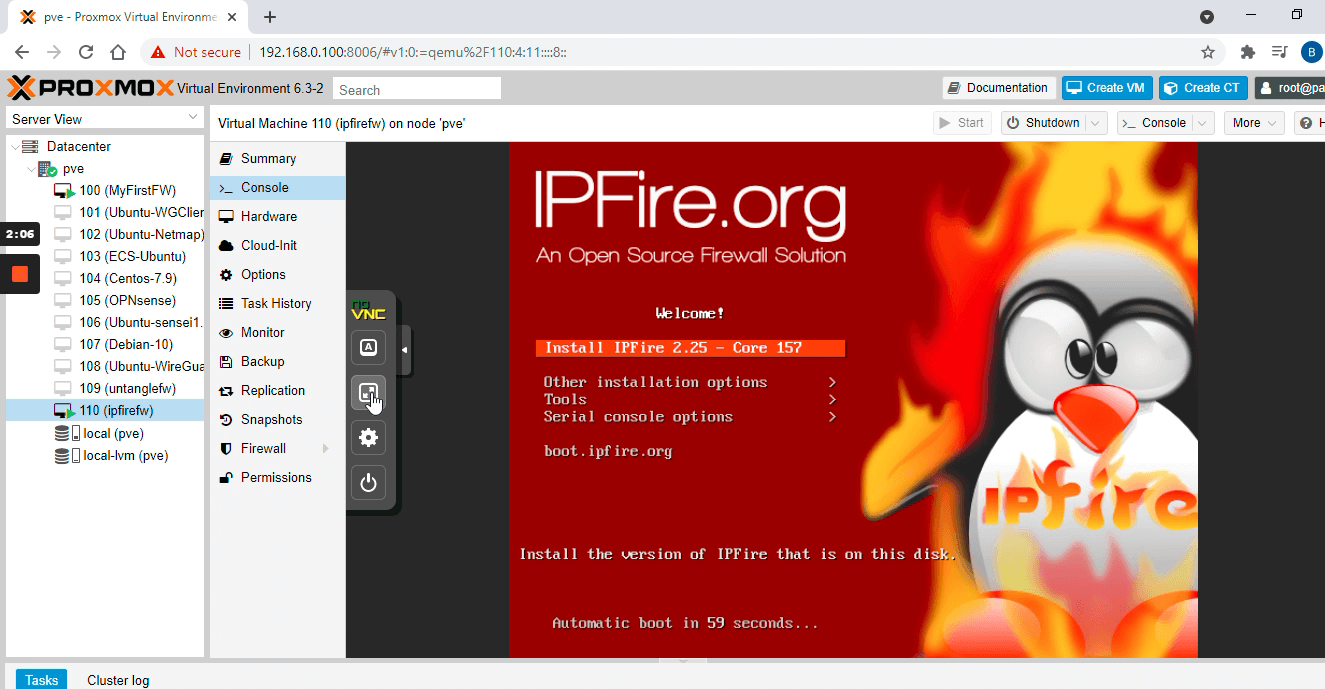Click the noVNC fullscreen icon

coord(368,392)
